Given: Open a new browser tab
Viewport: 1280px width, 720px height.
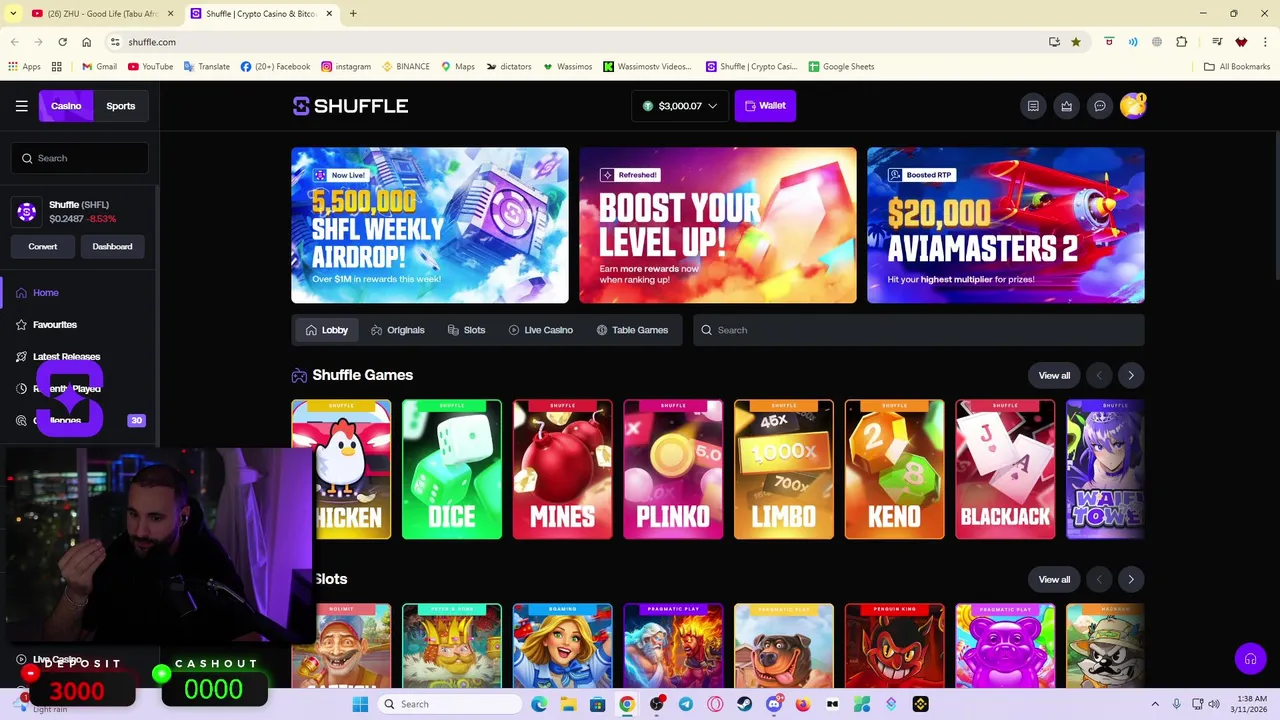Looking at the screenshot, I should click(353, 14).
